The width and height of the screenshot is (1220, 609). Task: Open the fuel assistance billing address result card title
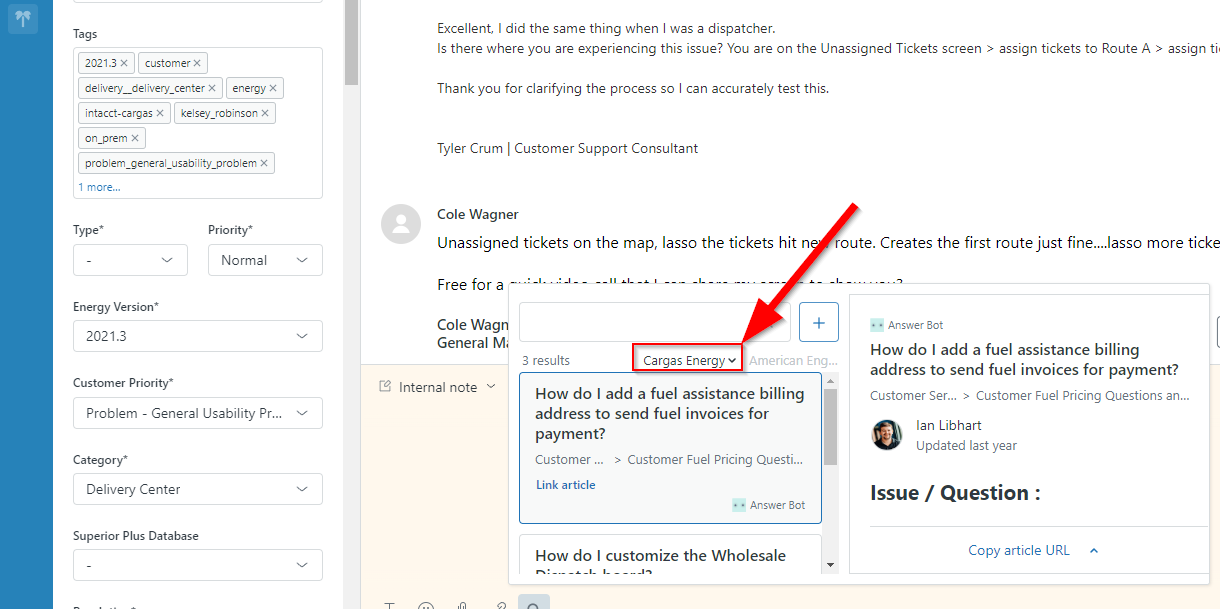click(670, 414)
